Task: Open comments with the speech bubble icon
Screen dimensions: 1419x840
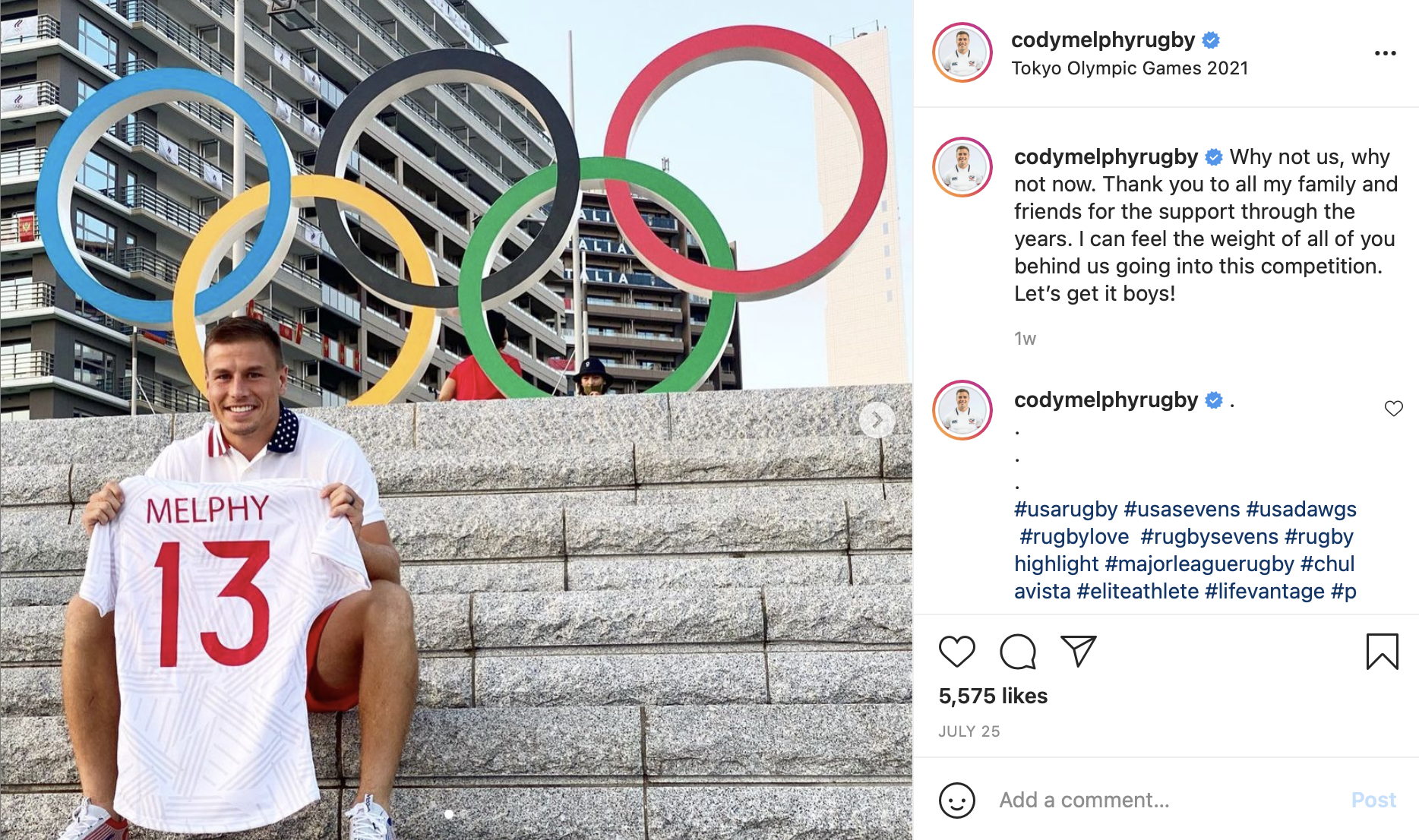Action: pos(1018,652)
